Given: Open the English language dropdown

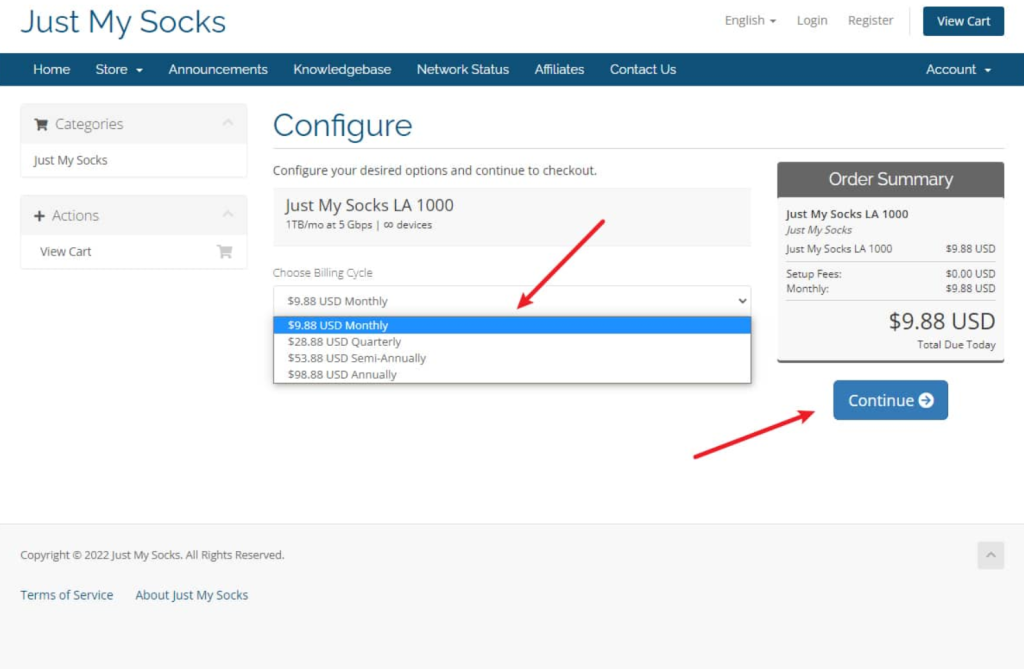Looking at the screenshot, I should click(750, 21).
